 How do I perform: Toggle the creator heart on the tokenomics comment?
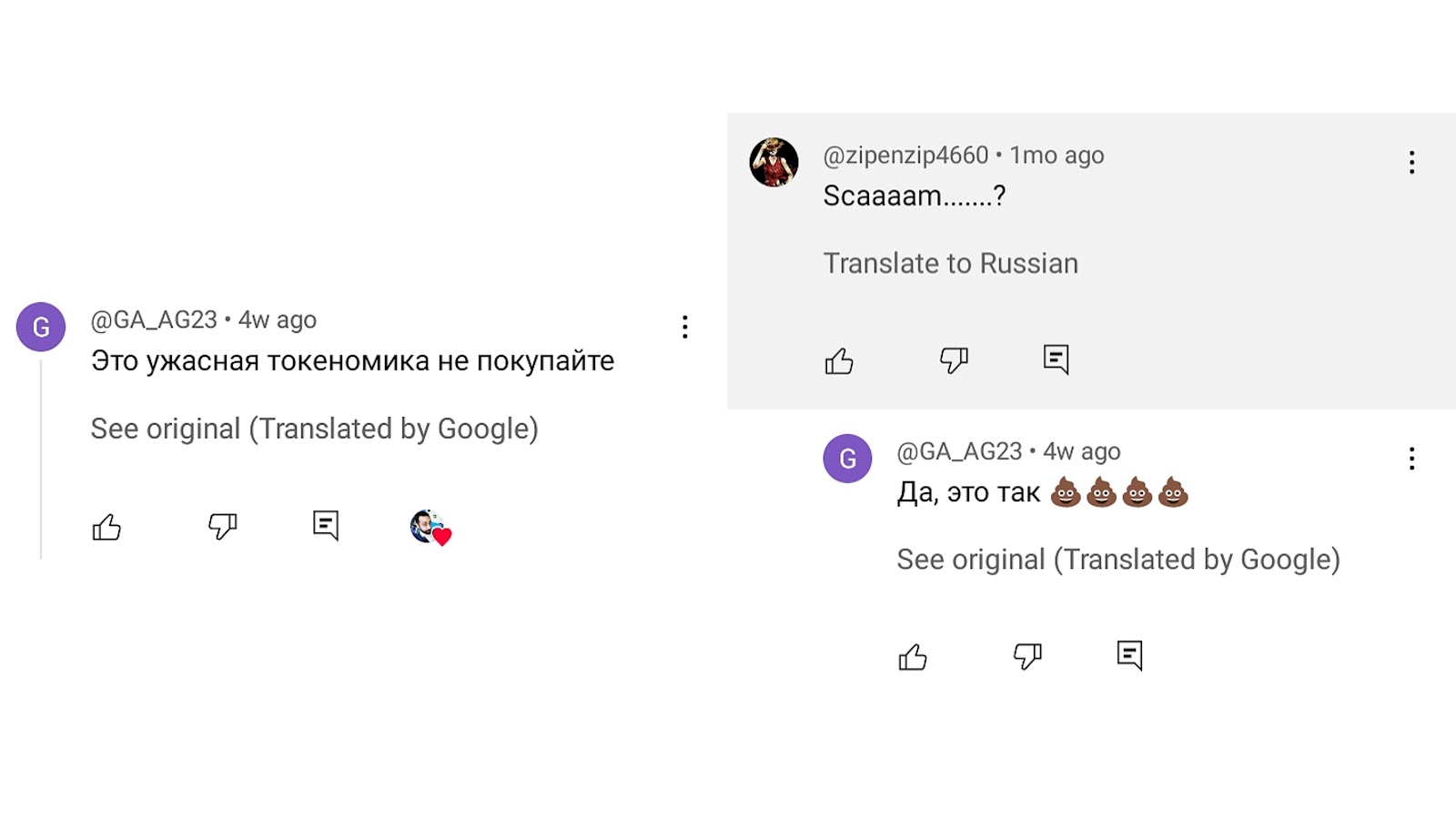pyautogui.click(x=430, y=528)
